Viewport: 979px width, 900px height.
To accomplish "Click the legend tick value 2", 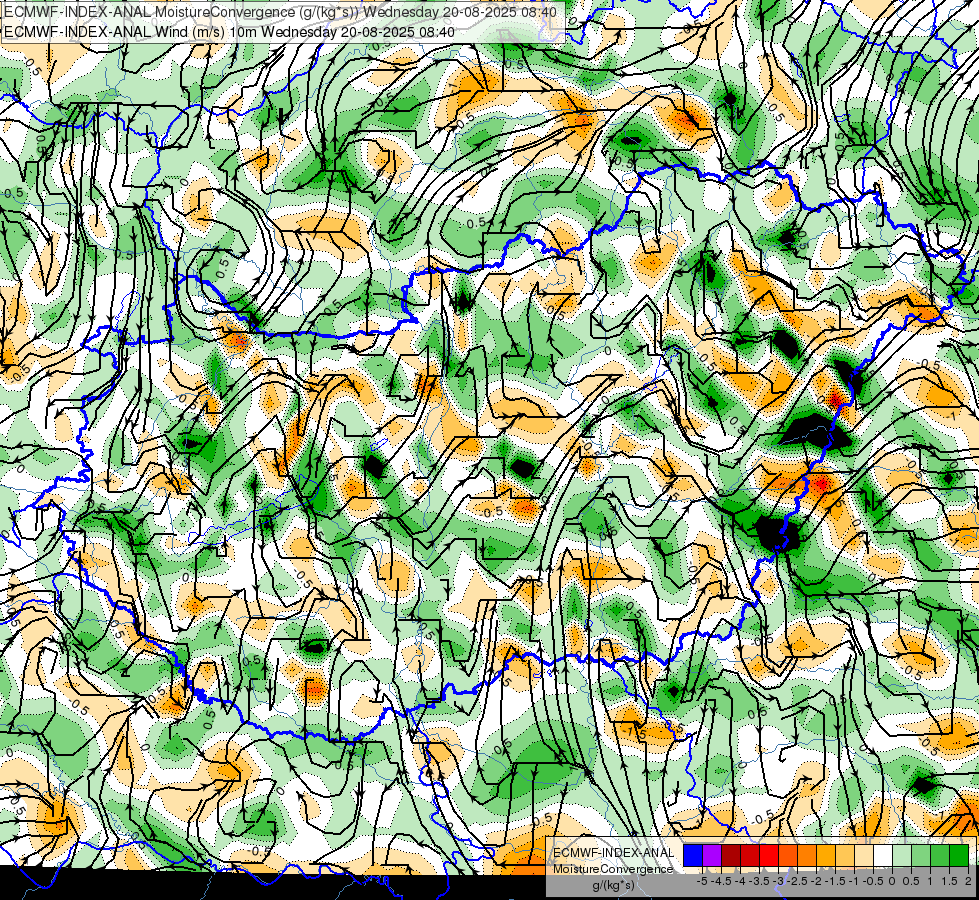I will pyautogui.click(x=968, y=881).
